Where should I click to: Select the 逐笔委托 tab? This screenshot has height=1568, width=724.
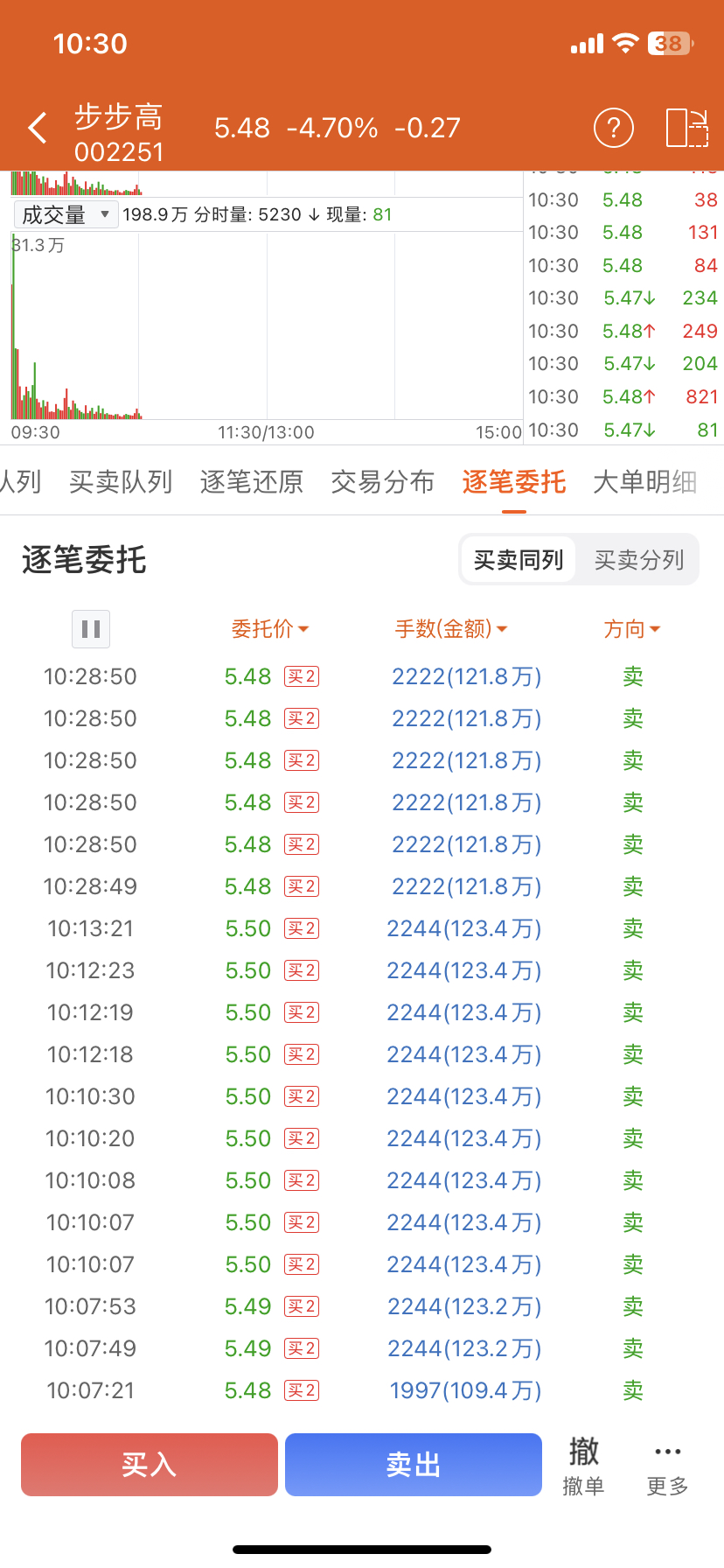pyautogui.click(x=514, y=481)
